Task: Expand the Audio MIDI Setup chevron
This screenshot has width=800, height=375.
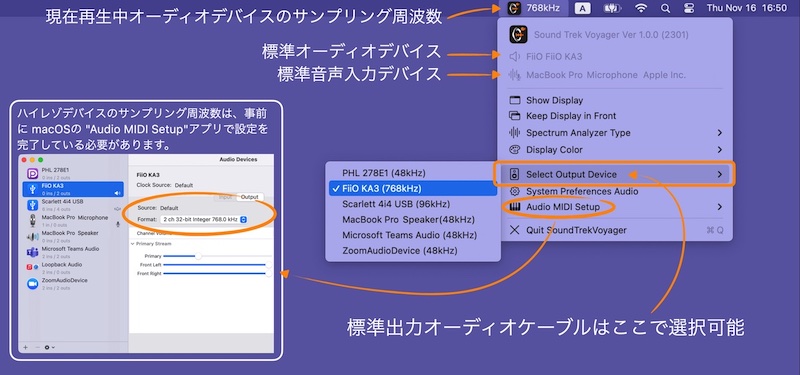Action: click(x=719, y=207)
